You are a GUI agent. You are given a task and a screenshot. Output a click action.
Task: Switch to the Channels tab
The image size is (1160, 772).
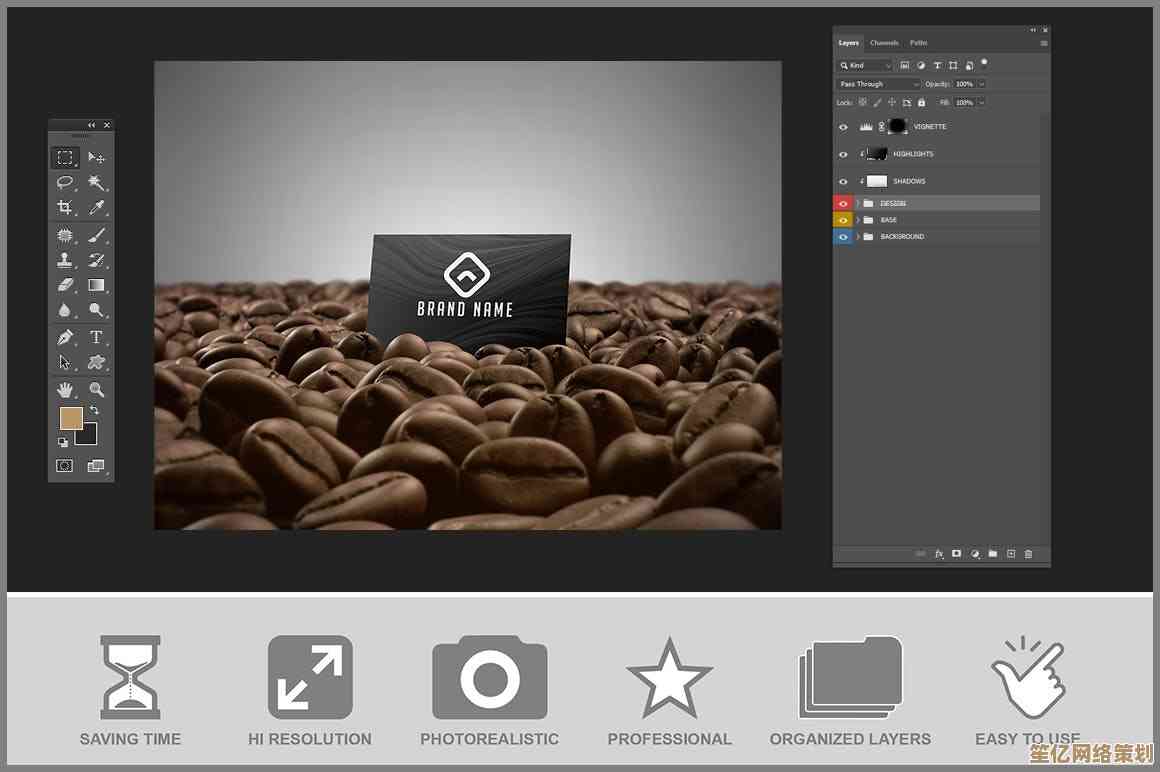(x=884, y=43)
